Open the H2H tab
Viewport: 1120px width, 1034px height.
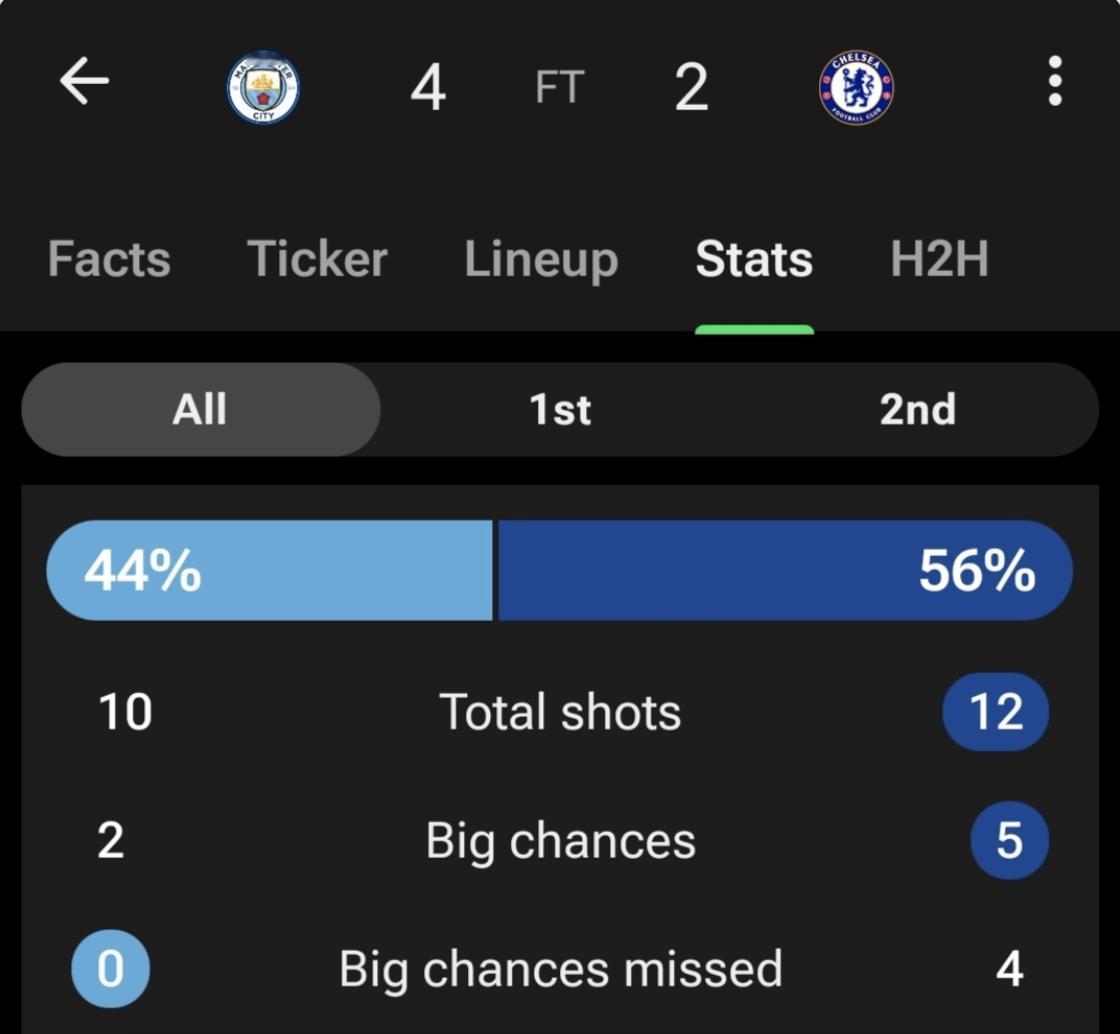pos(939,258)
